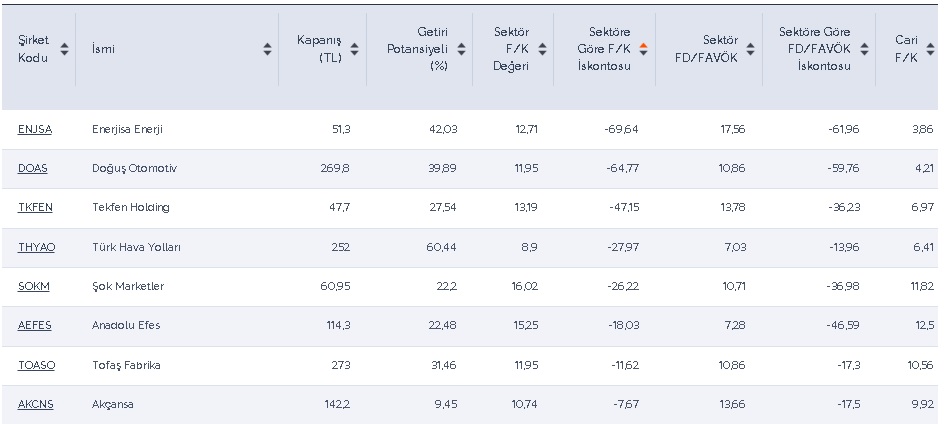This screenshot has width=946, height=424.
Task: Toggle sort on Getiri Potansiyeli (%) arrows
Action: [461, 49]
